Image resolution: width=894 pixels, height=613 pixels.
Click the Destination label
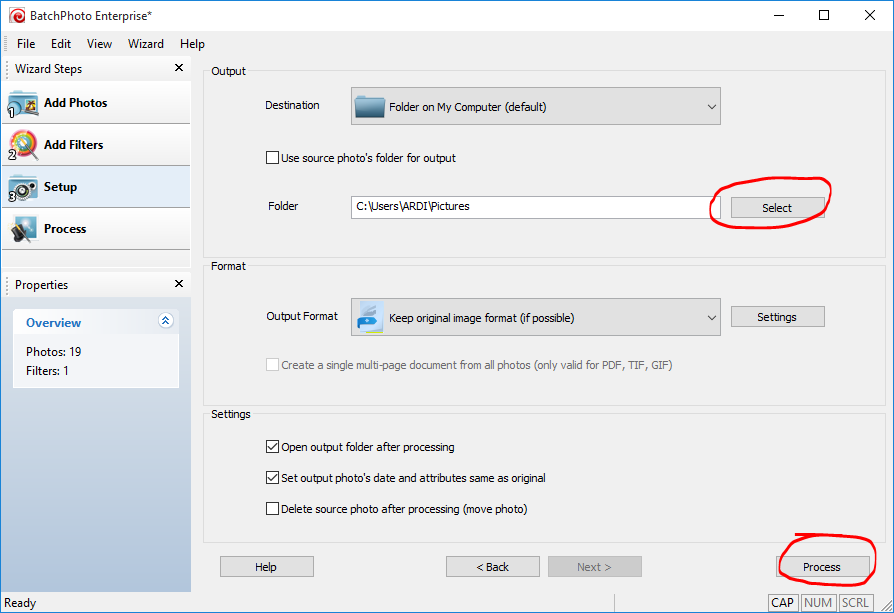tap(292, 105)
